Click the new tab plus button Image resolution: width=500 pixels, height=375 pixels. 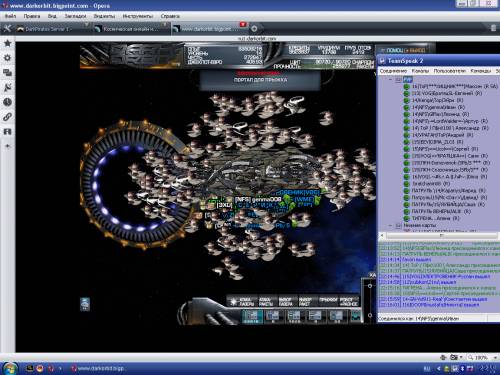click(254, 29)
